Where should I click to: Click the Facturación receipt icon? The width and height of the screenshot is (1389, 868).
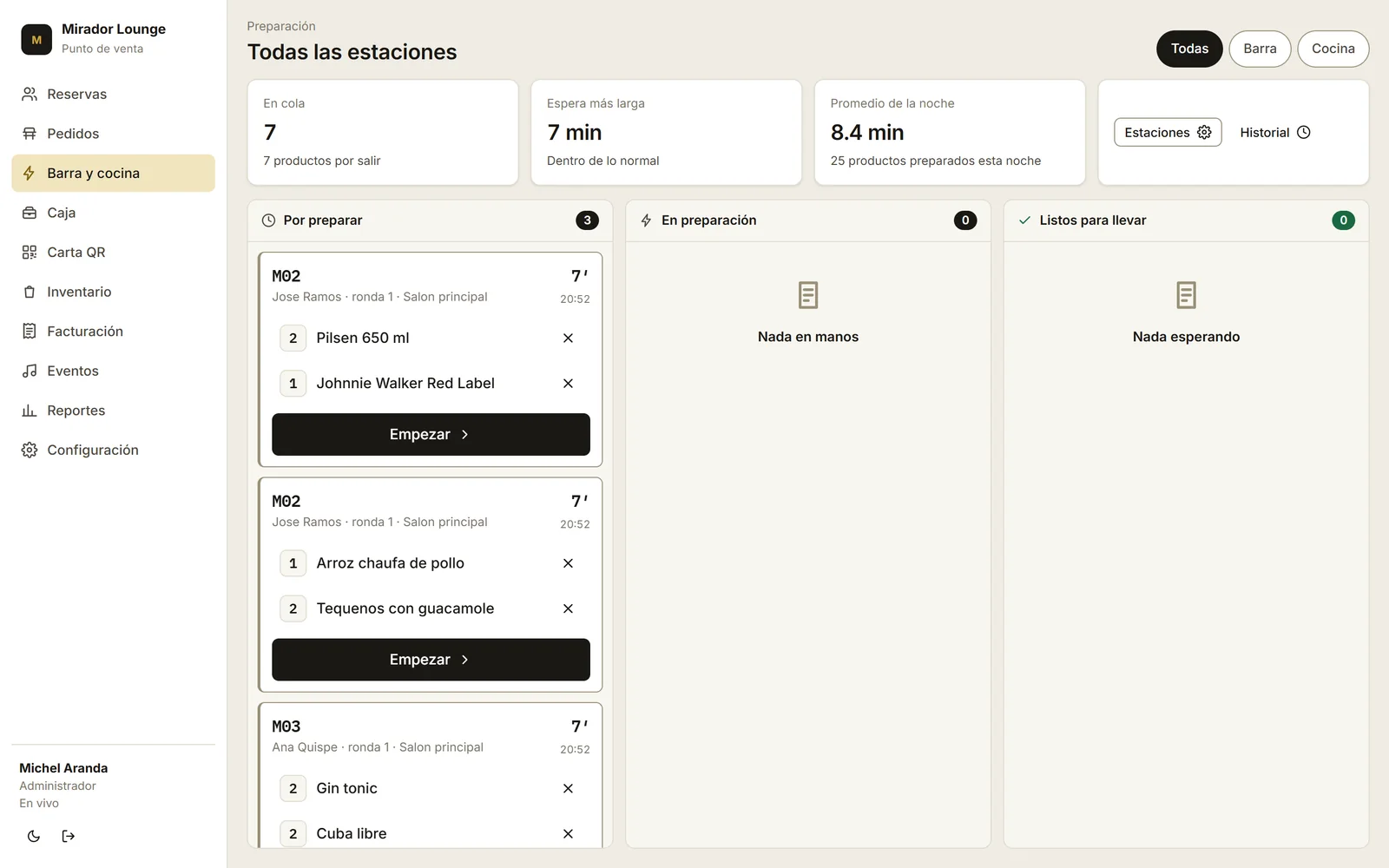[30, 332]
